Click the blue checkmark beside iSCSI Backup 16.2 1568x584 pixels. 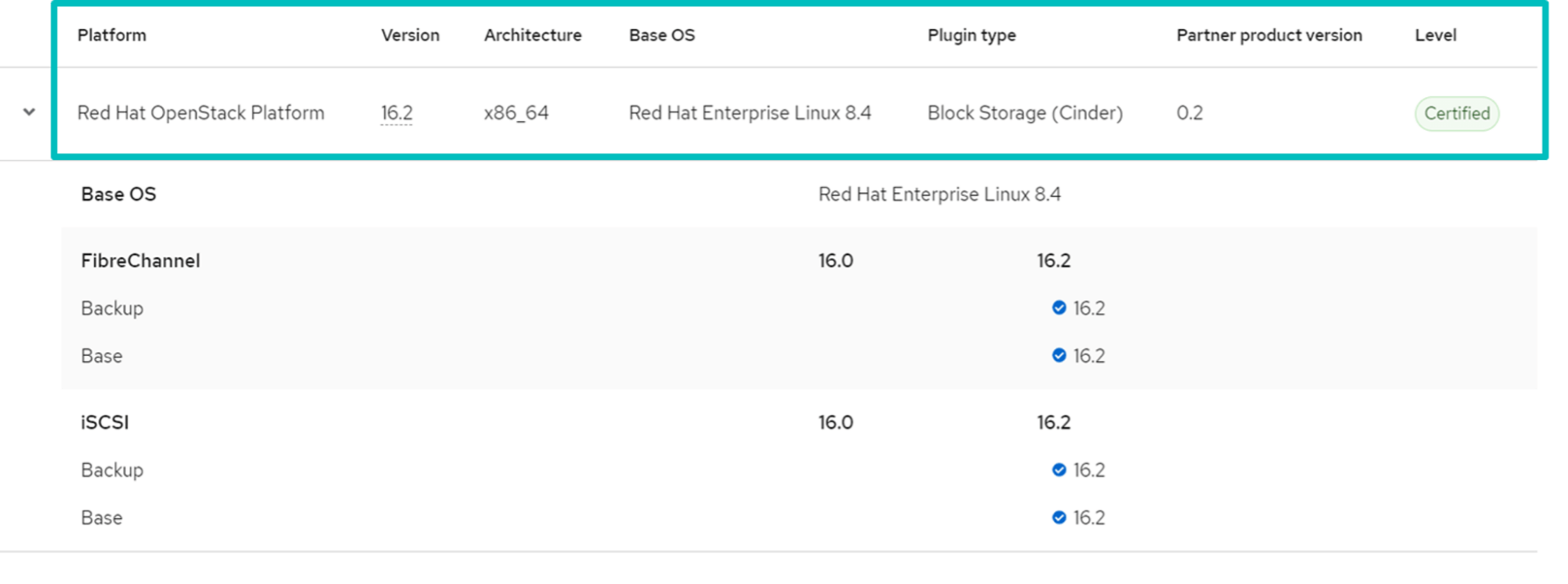point(1059,470)
